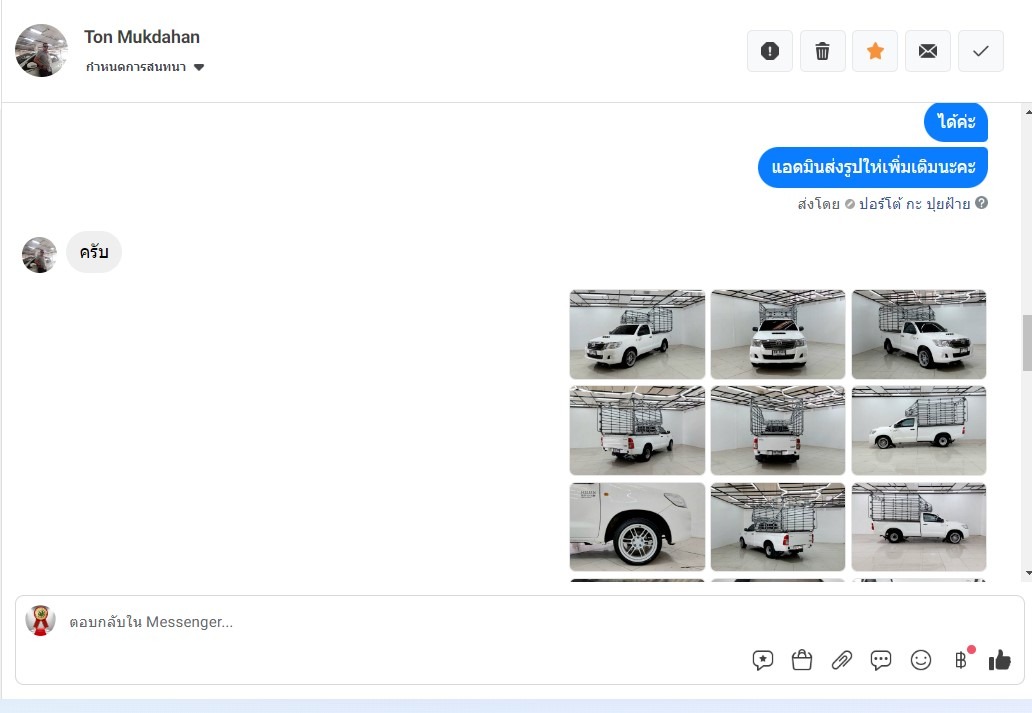Open Ton Mukdahan's header profile picture
Image resolution: width=1032 pixels, height=713 pixels.
pyautogui.click(x=41, y=51)
